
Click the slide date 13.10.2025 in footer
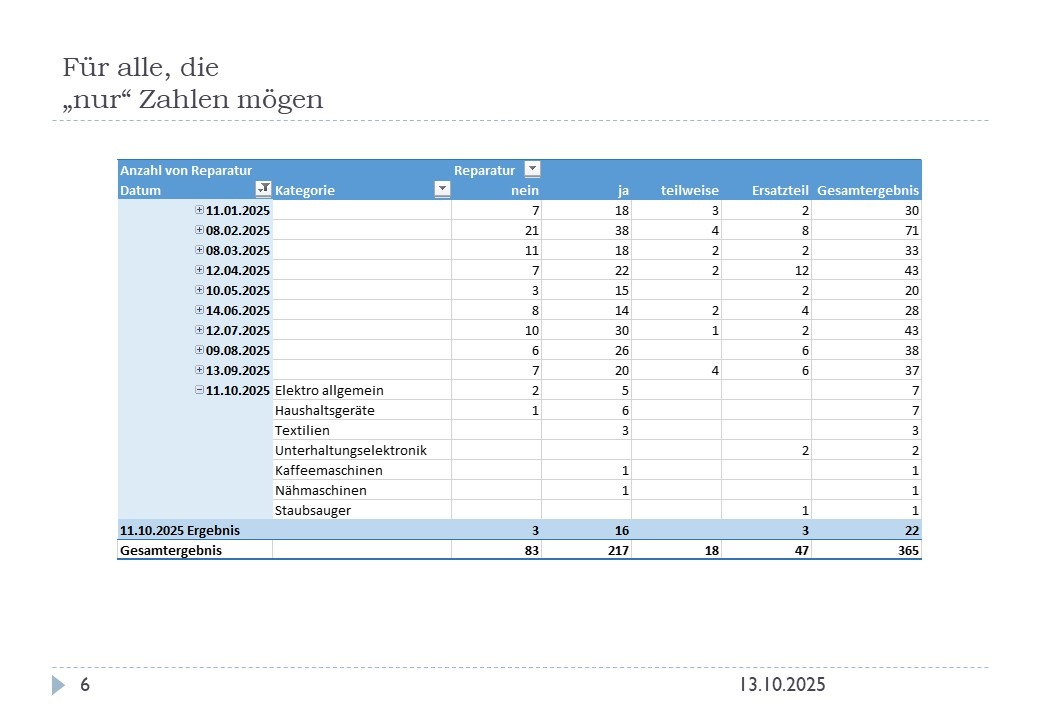click(x=782, y=685)
